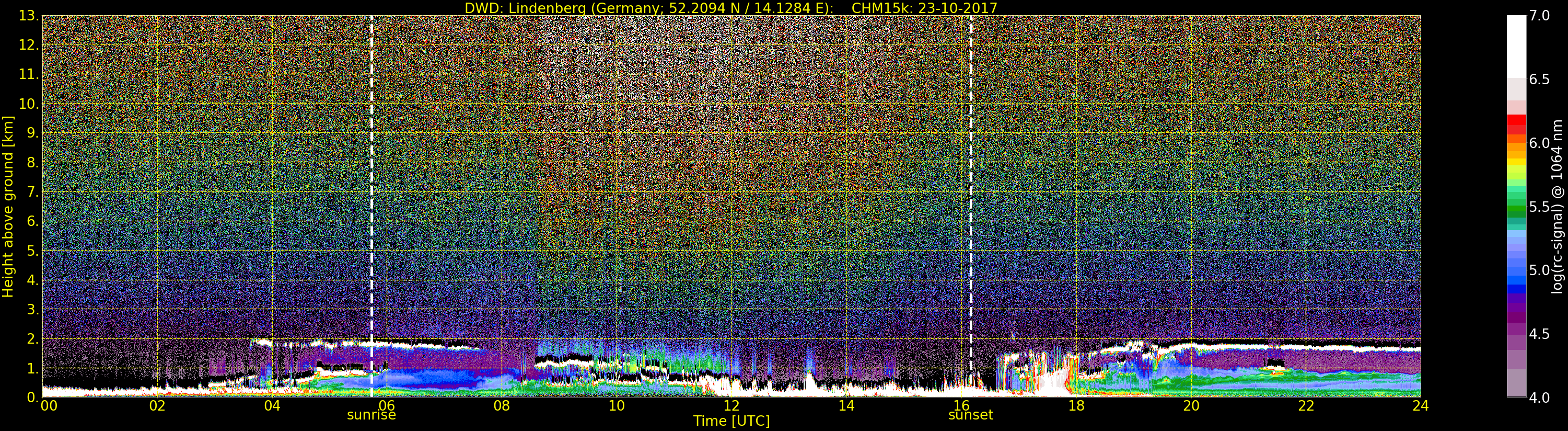The width and height of the screenshot is (1568, 431).
Task: Click the height axis tick '4.'
Action: [32, 280]
